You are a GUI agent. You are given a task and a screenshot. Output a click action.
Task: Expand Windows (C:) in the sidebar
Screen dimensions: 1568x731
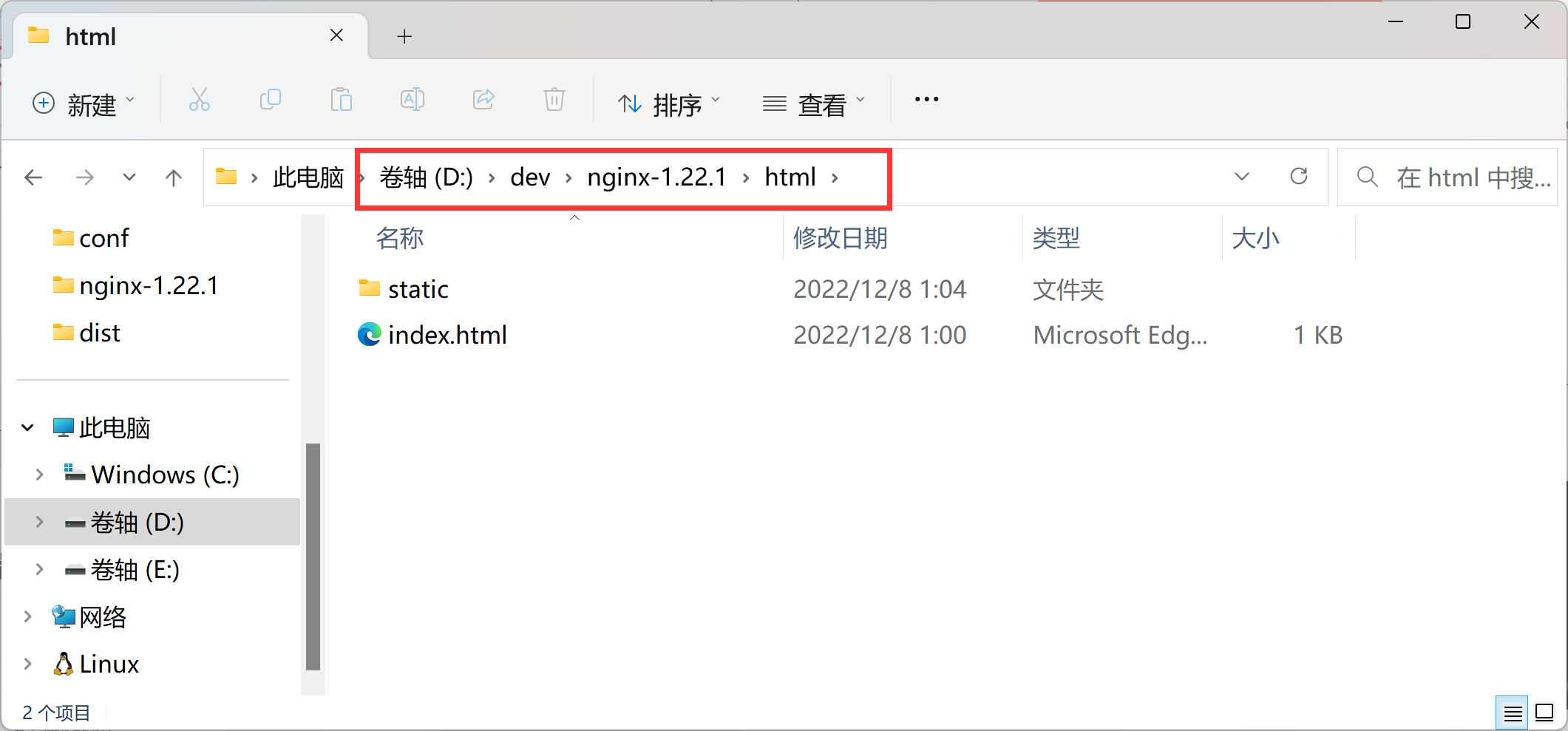pos(39,474)
